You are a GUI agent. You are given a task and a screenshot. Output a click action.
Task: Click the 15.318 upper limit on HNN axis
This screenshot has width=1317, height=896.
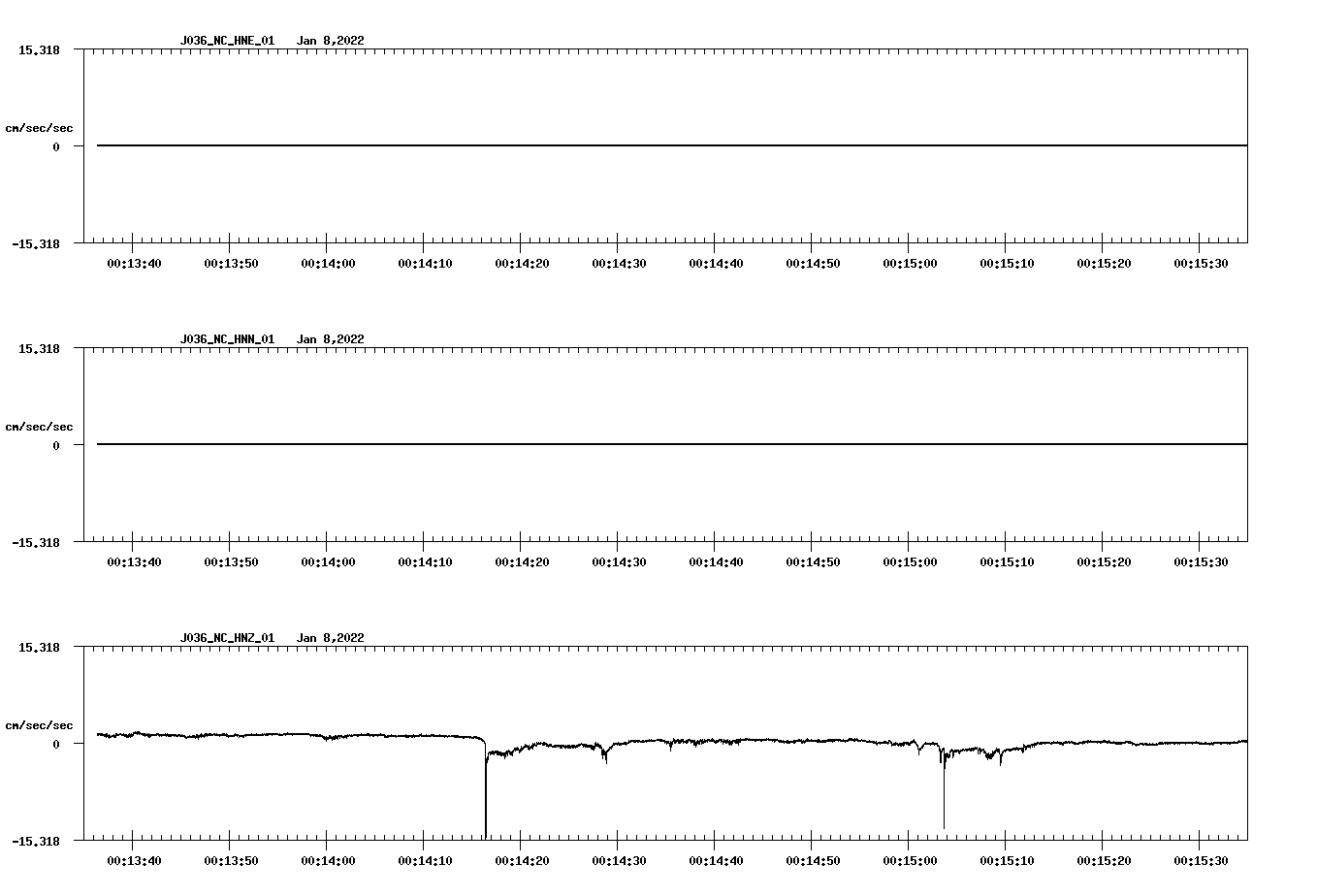point(39,348)
